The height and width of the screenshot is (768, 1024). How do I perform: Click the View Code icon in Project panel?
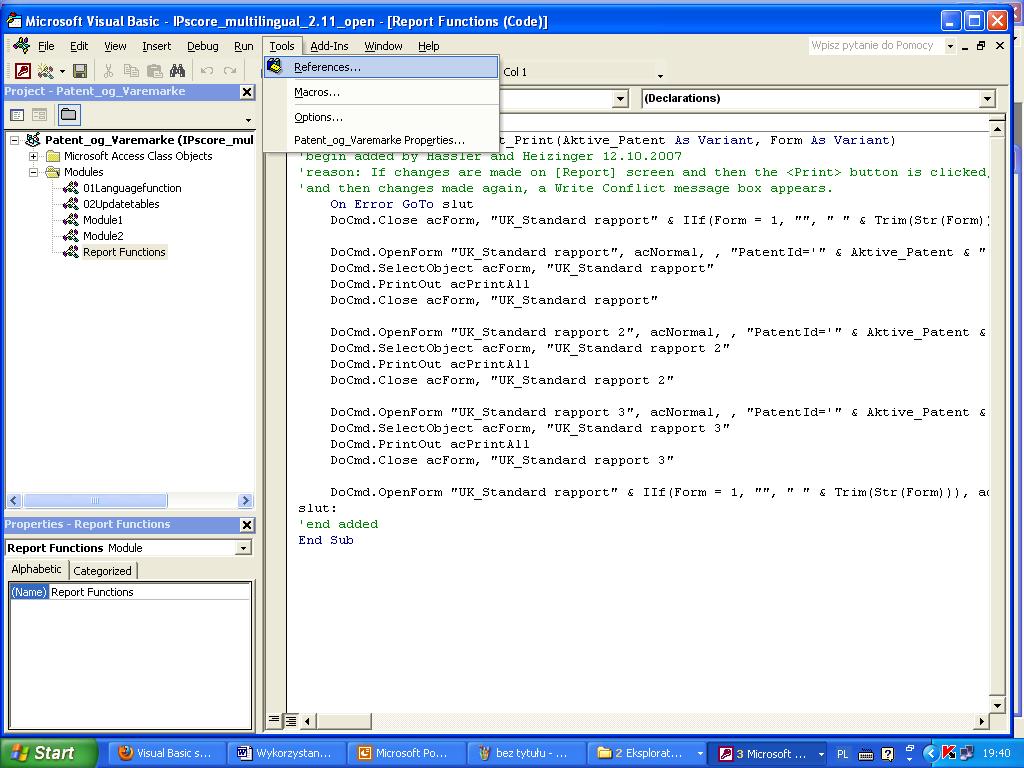[18, 115]
